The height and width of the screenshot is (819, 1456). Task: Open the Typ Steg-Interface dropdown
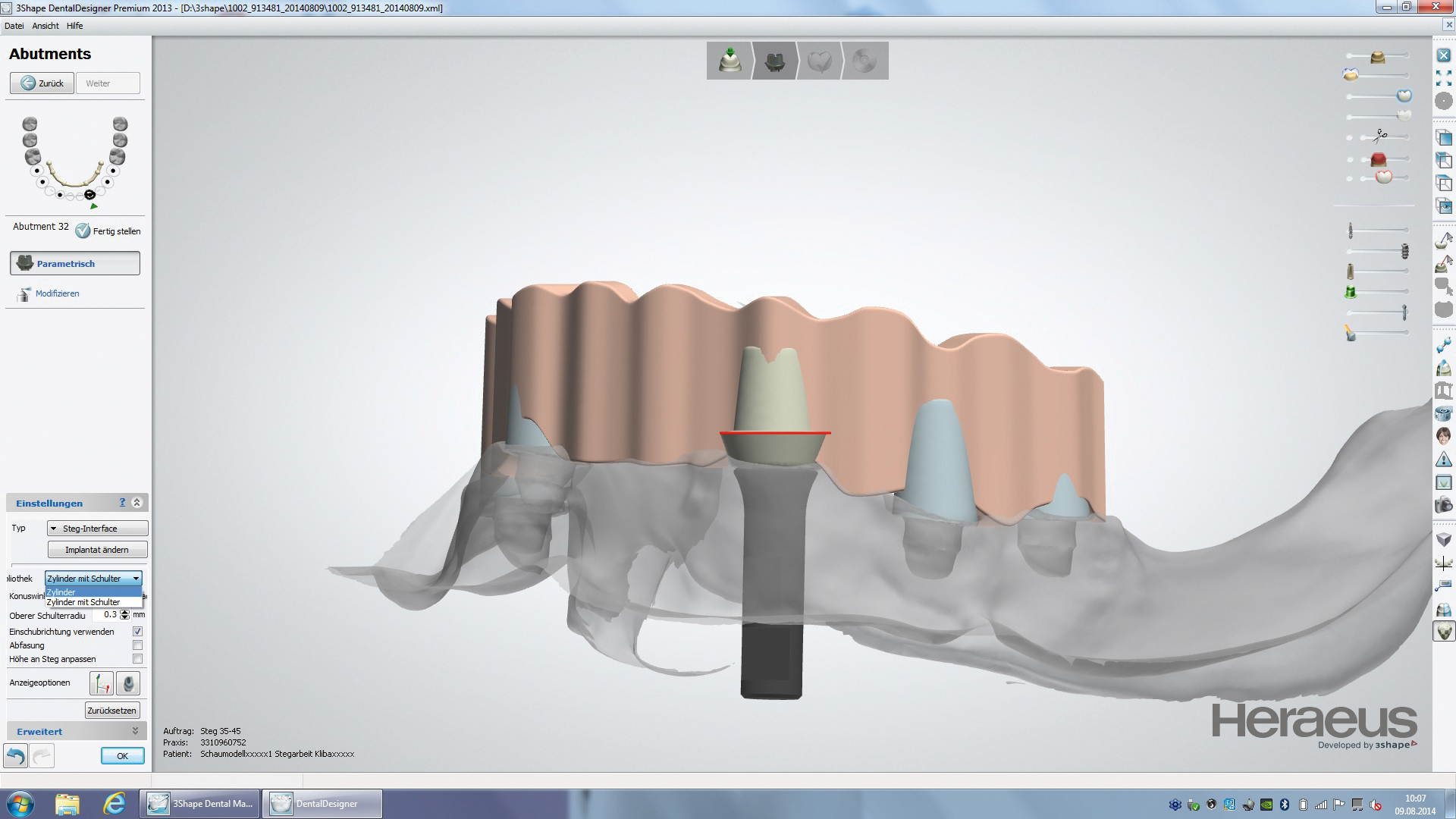(x=97, y=529)
